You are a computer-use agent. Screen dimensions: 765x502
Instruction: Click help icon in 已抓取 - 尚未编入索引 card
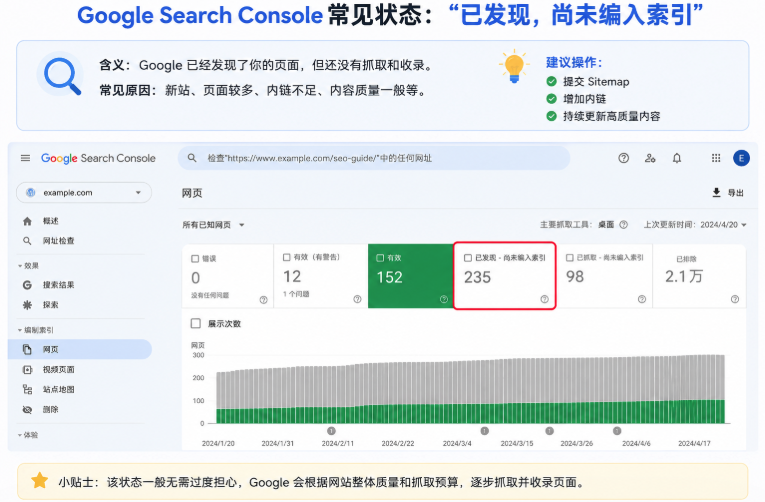642,299
